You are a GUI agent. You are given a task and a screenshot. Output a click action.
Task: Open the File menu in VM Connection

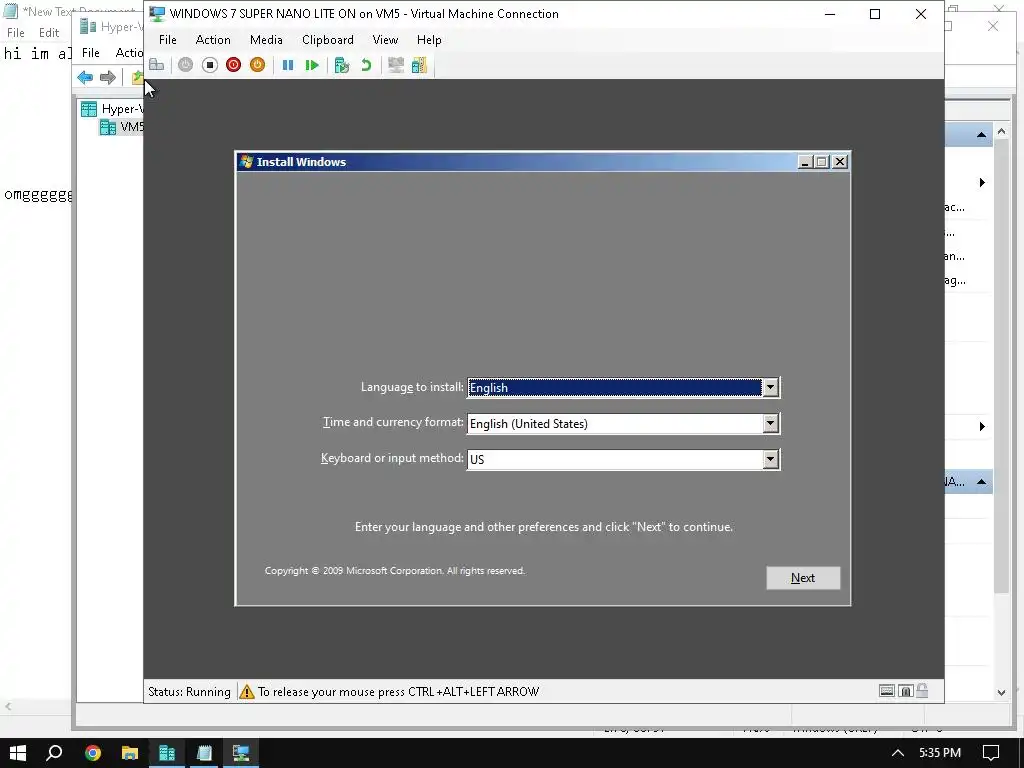[168, 40]
